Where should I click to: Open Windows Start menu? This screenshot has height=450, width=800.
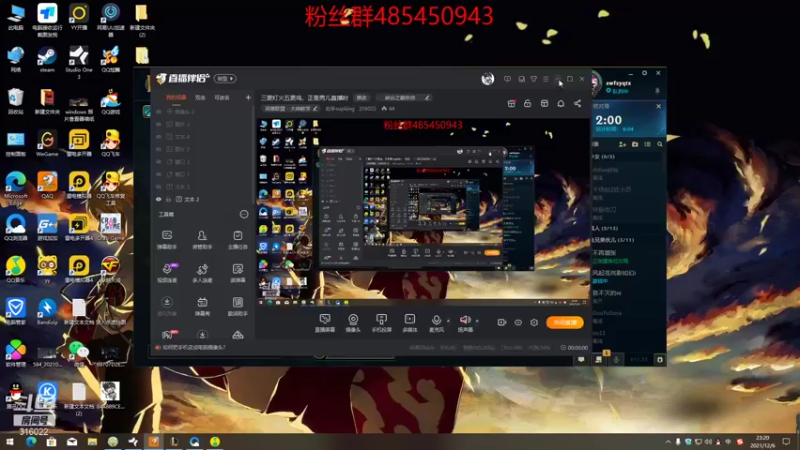(9, 441)
